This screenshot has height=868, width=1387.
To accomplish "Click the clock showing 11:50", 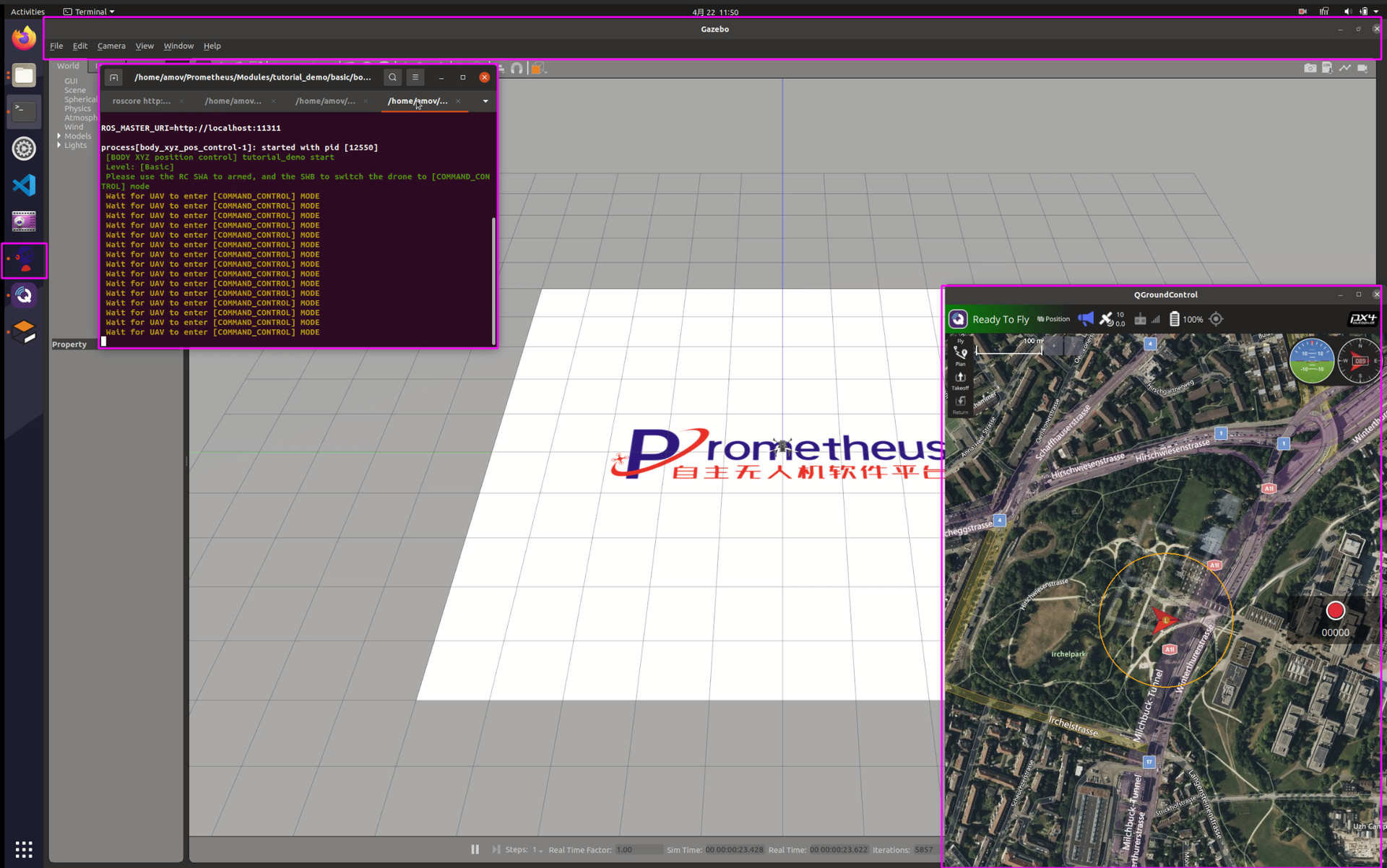I will 715,12.
